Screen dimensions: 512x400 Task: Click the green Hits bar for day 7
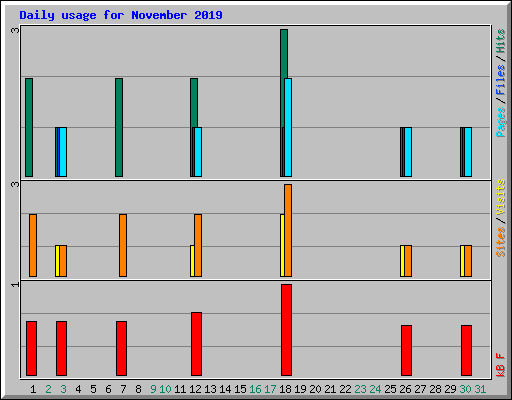[x=119, y=127]
